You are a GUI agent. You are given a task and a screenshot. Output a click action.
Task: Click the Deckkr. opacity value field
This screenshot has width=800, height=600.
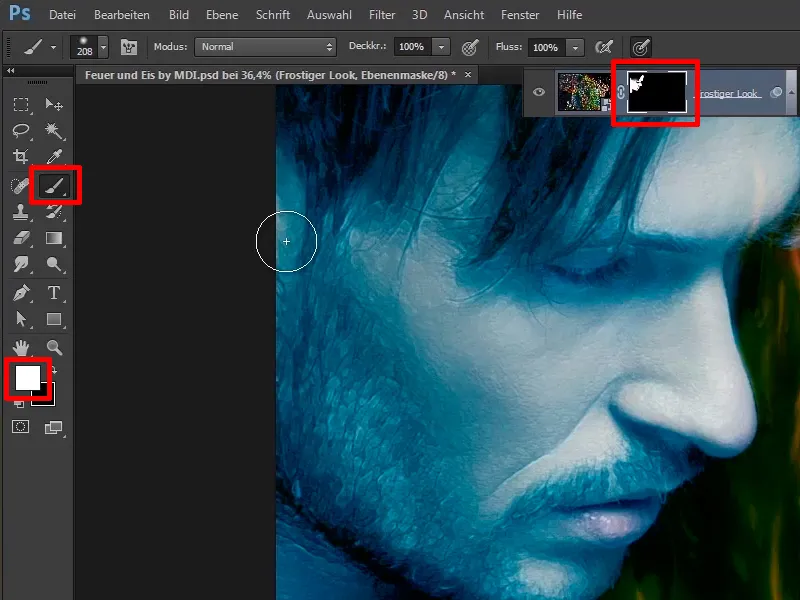point(412,47)
